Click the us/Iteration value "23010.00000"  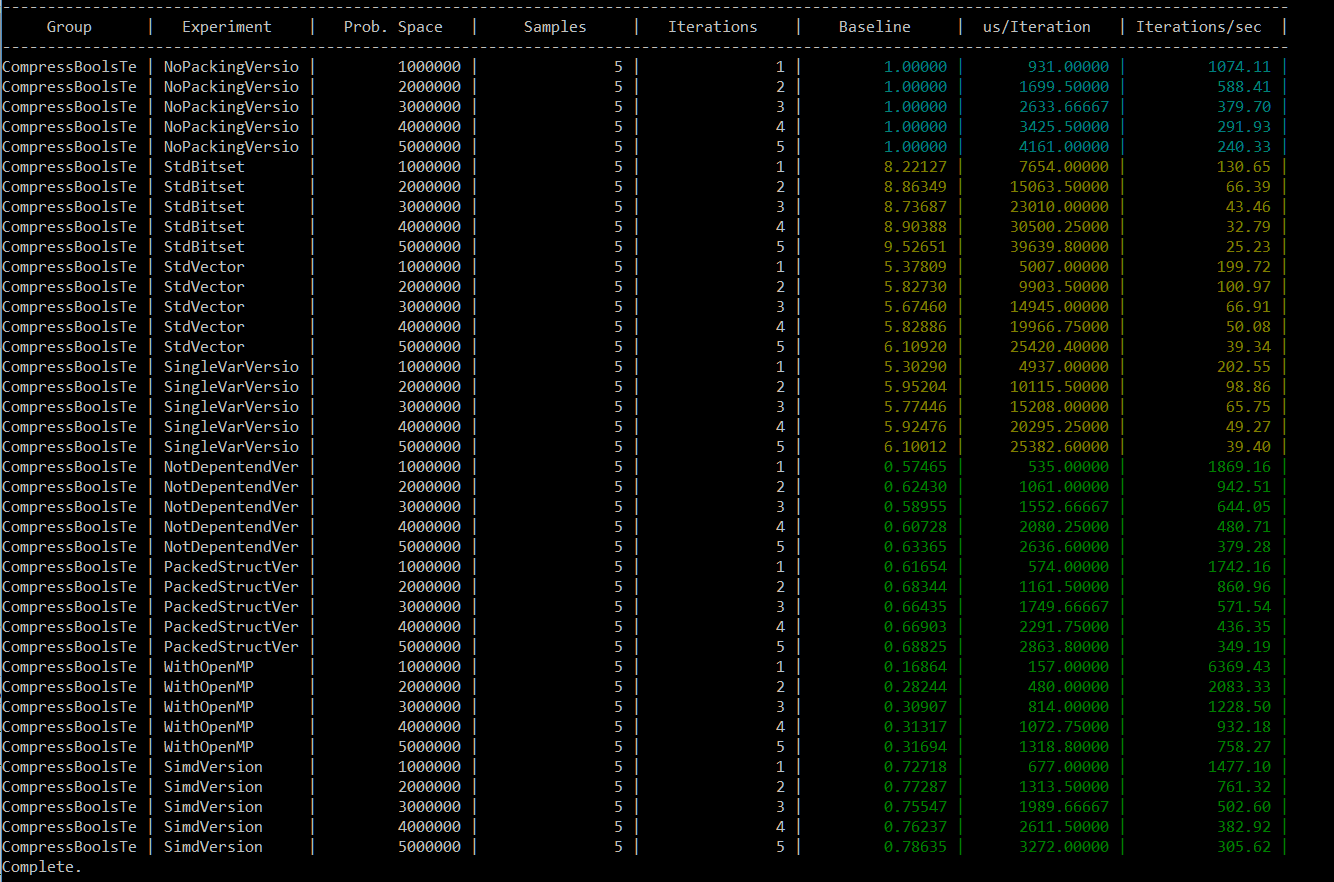[1059, 207]
